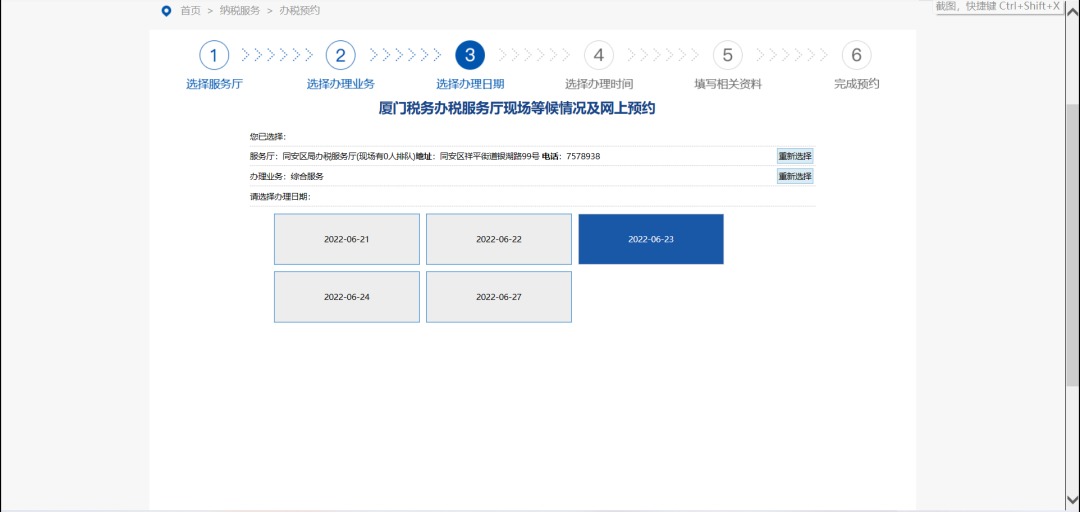Image resolution: width=1080 pixels, height=512 pixels.
Task: Click the highlighted step 3 circle
Action: point(470,55)
